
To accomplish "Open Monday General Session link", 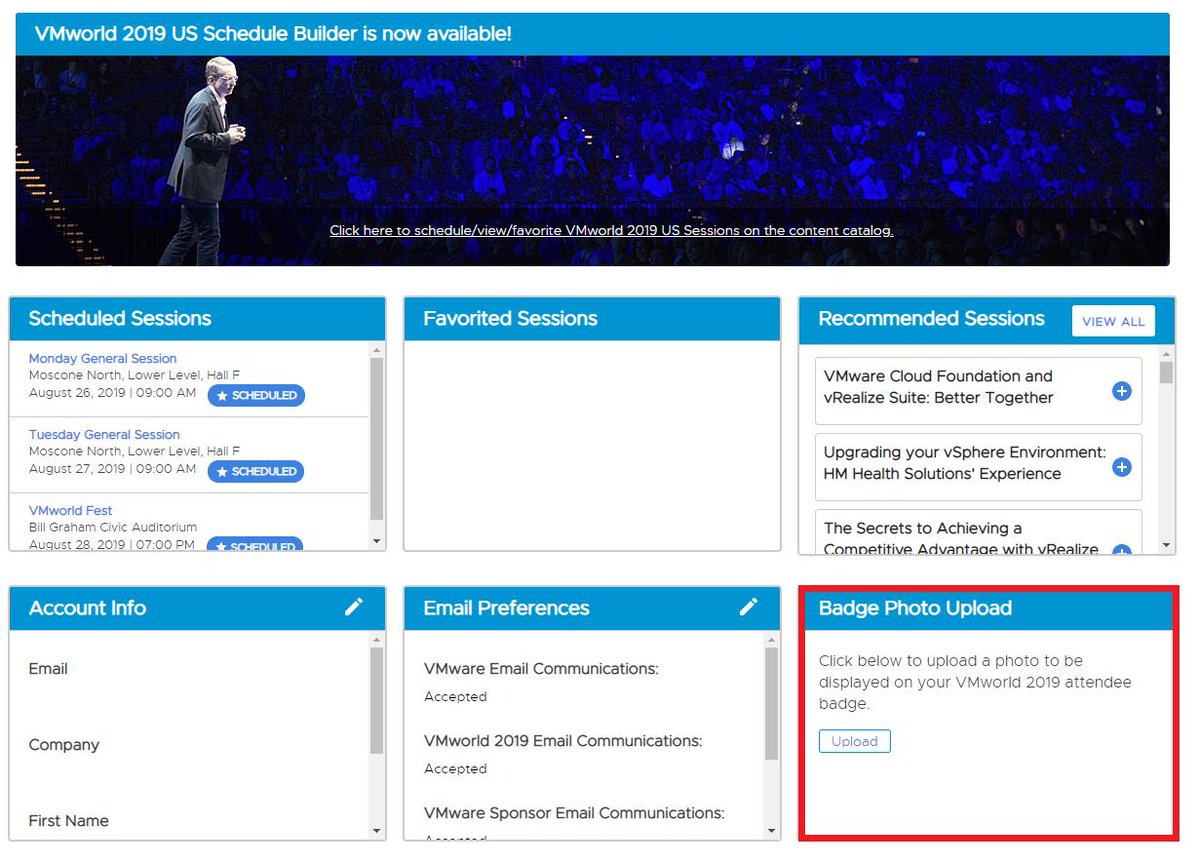I will [x=103, y=358].
